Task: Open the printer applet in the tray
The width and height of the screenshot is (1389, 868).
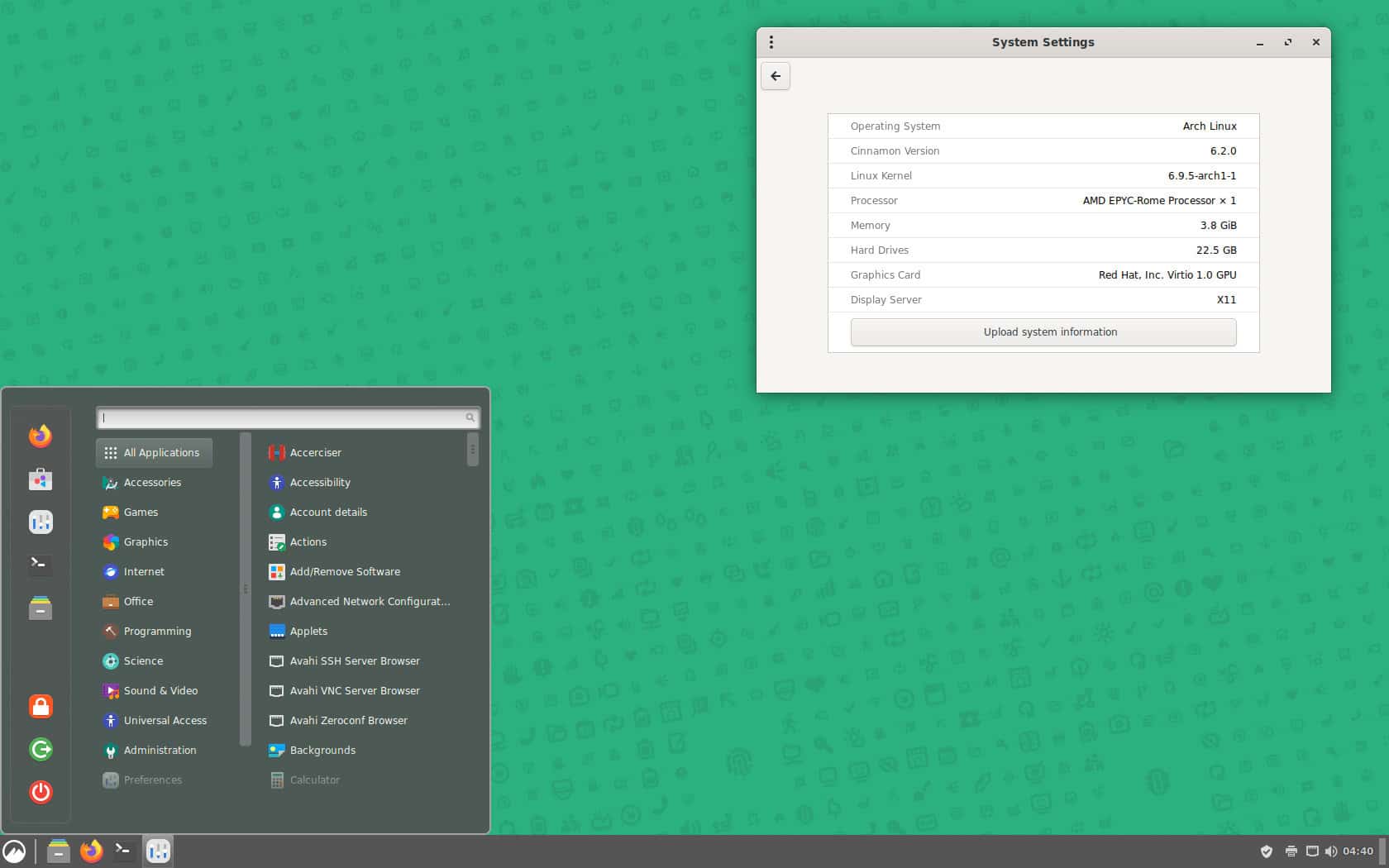Action: (x=1290, y=851)
